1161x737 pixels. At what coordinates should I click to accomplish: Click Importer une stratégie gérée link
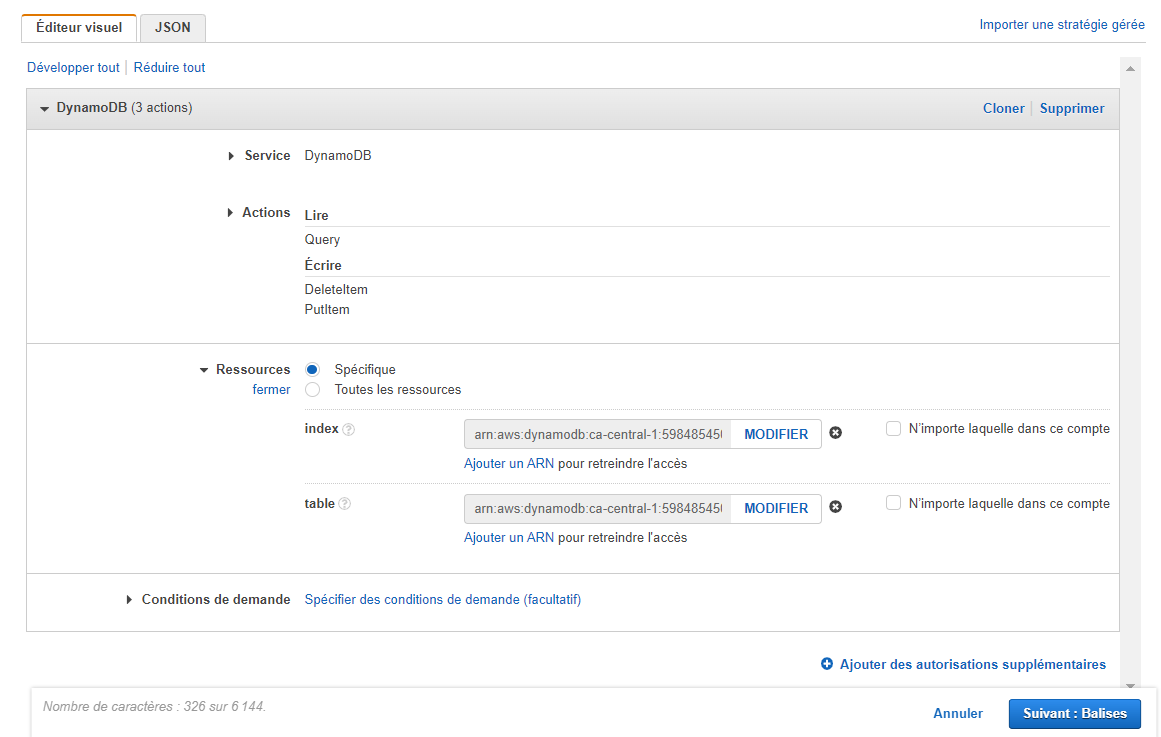point(1062,24)
